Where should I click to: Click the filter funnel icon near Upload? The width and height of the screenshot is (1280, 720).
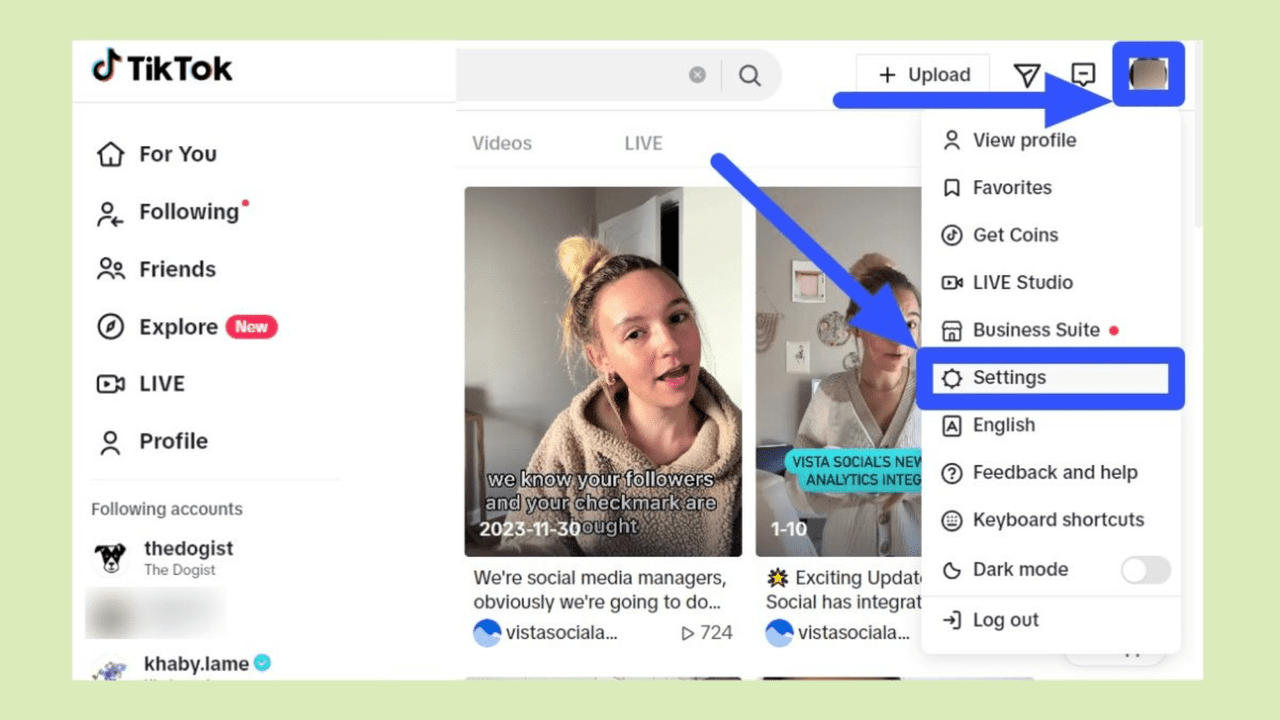click(1027, 75)
